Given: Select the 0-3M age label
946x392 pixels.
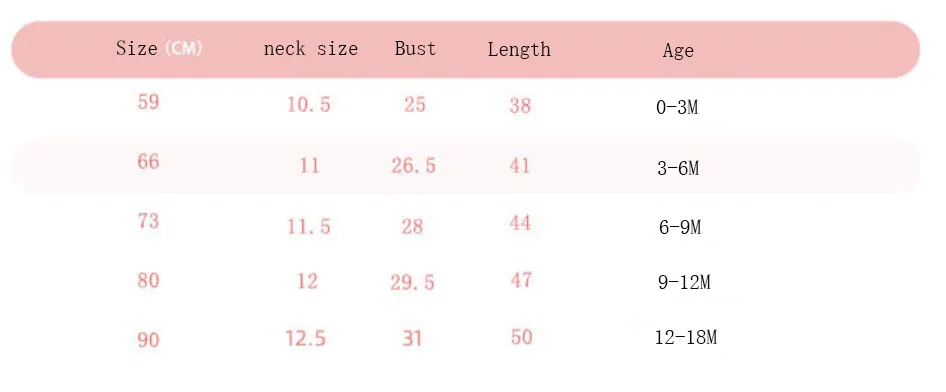Looking at the screenshot, I should point(677,108).
